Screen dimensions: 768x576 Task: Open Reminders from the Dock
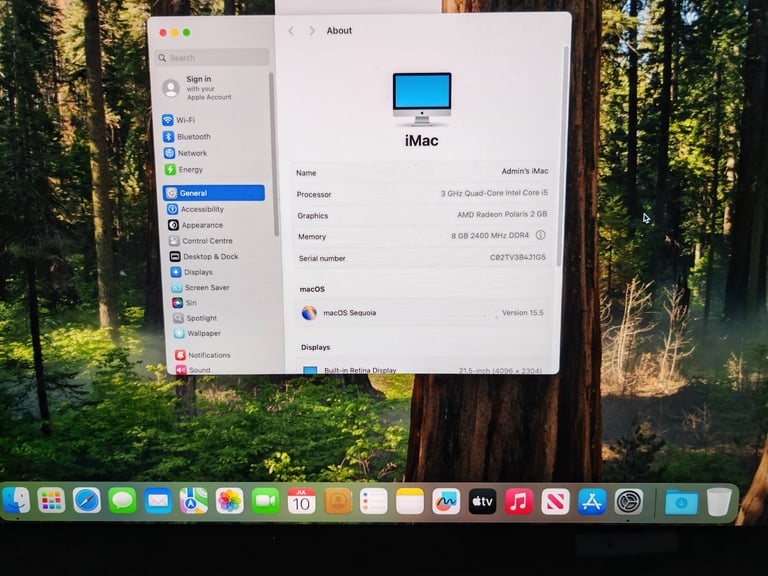tap(374, 501)
